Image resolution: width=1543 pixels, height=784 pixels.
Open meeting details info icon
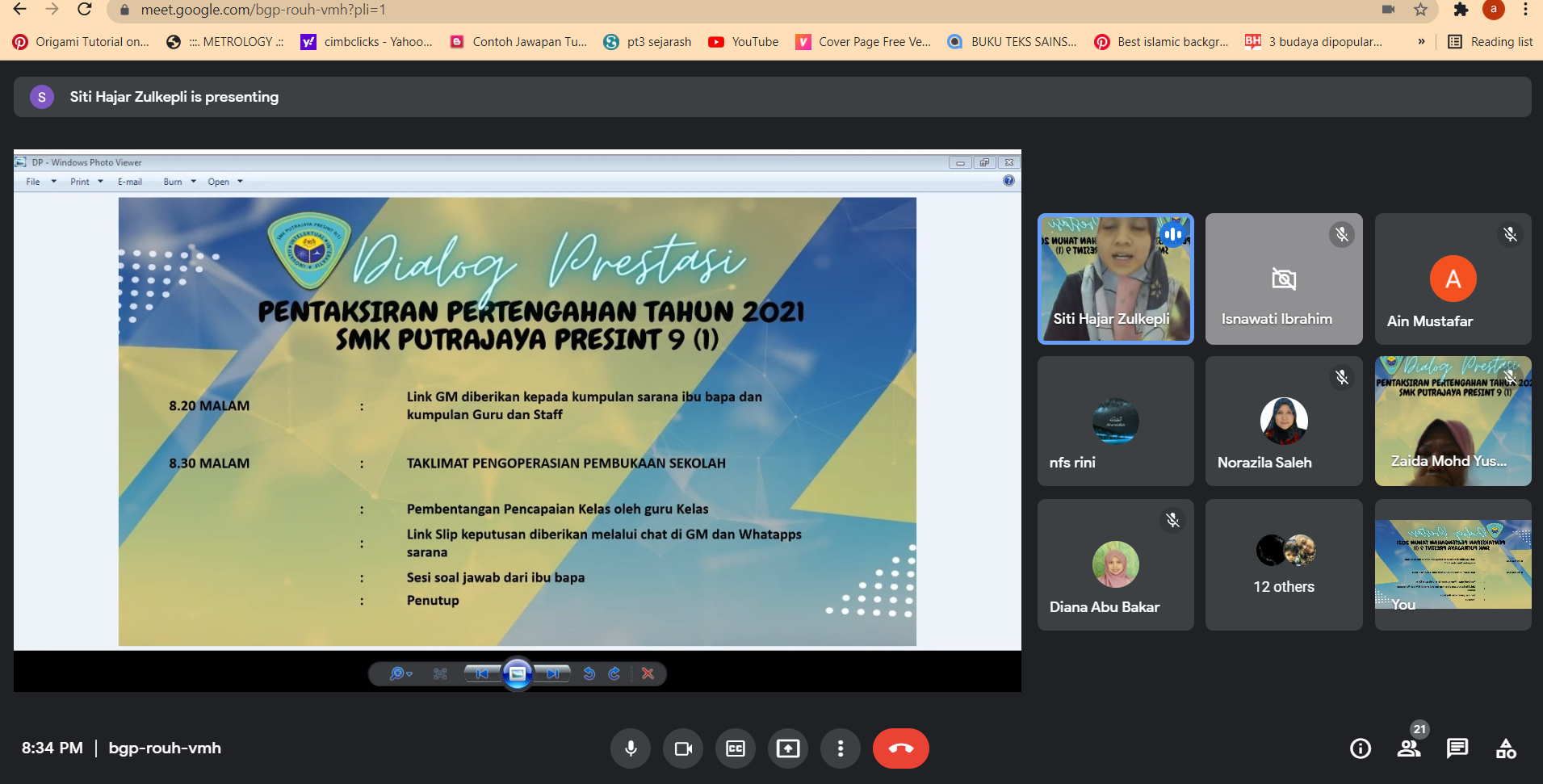click(x=1361, y=748)
